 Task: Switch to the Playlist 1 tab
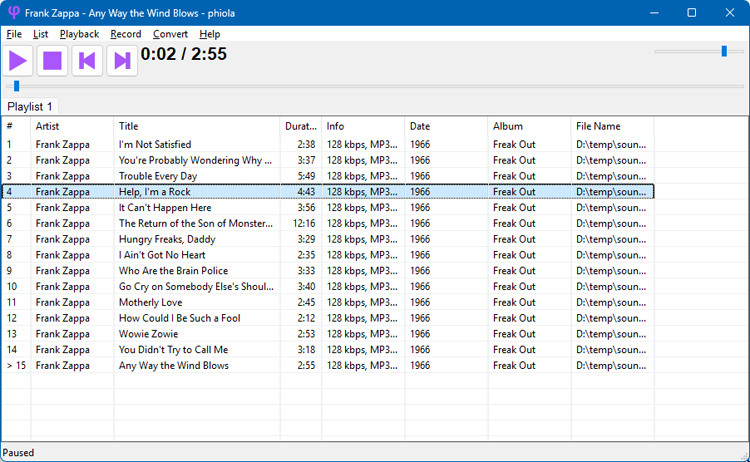(30, 106)
